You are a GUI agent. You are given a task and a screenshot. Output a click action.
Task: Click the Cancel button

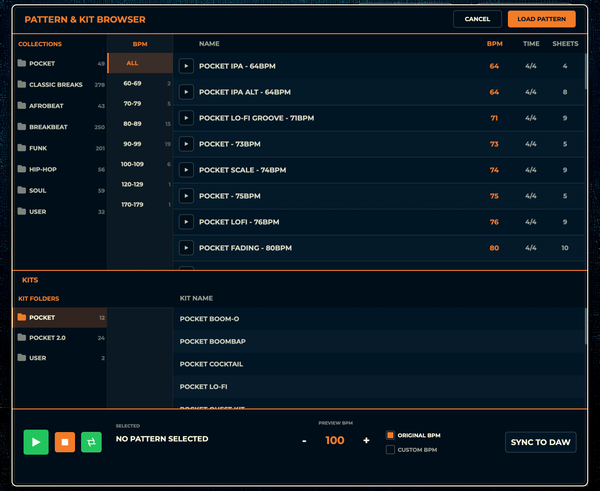point(477,19)
